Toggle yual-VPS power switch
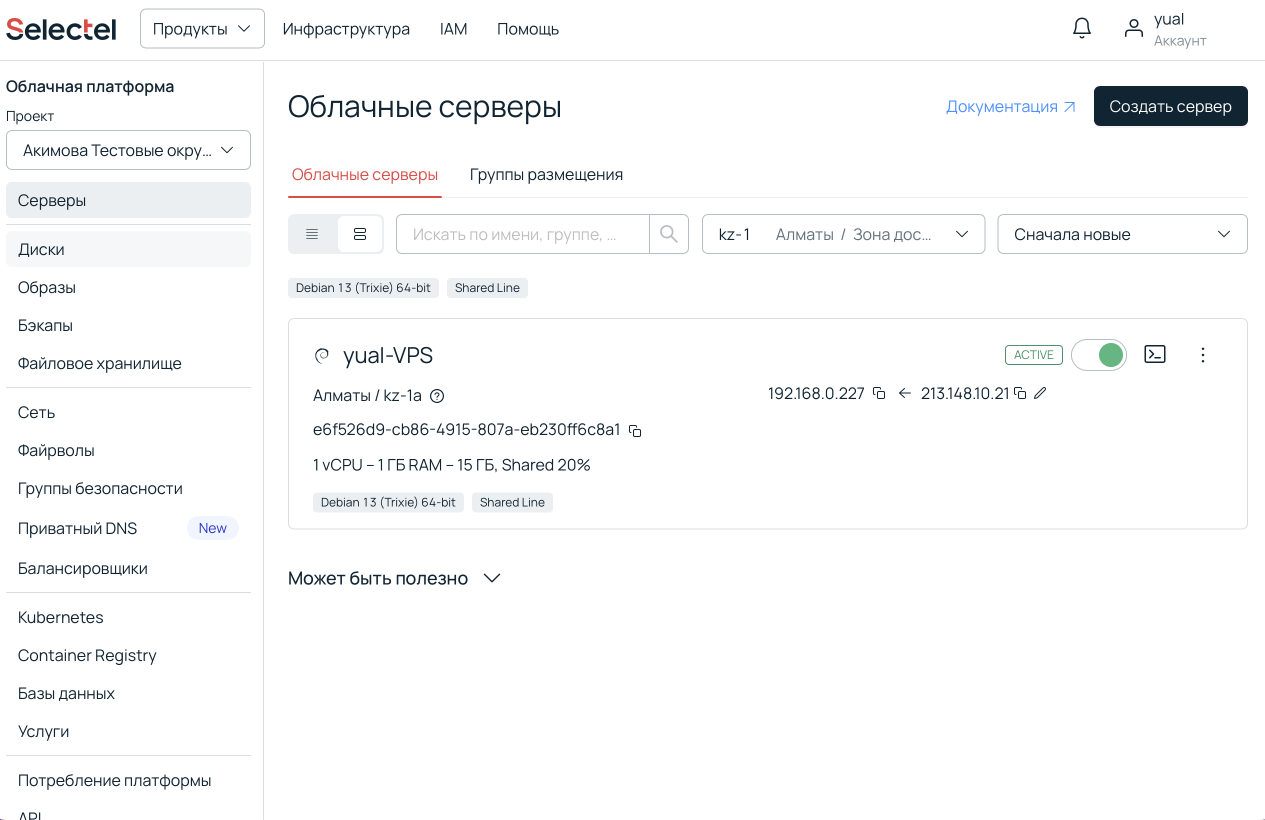The width and height of the screenshot is (1265, 820). pyautogui.click(x=1099, y=354)
